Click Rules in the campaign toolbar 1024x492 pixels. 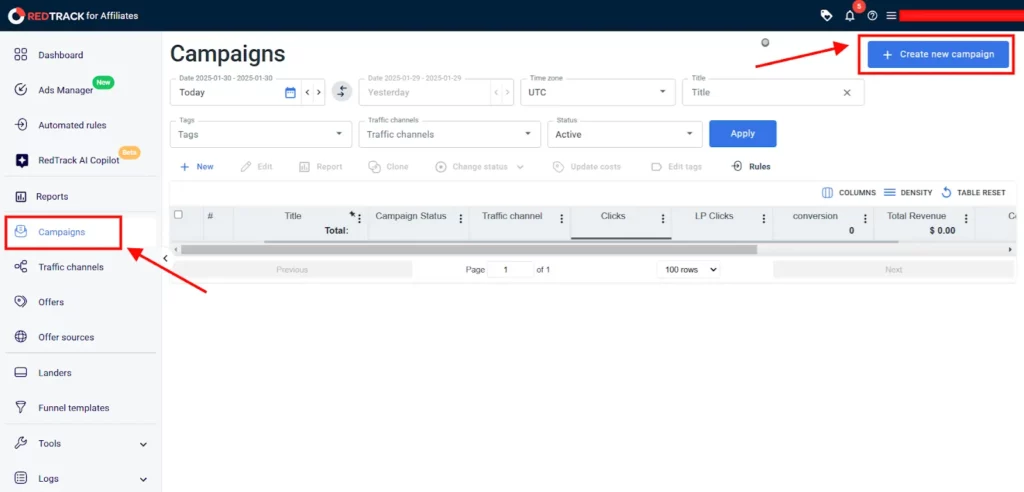point(752,167)
